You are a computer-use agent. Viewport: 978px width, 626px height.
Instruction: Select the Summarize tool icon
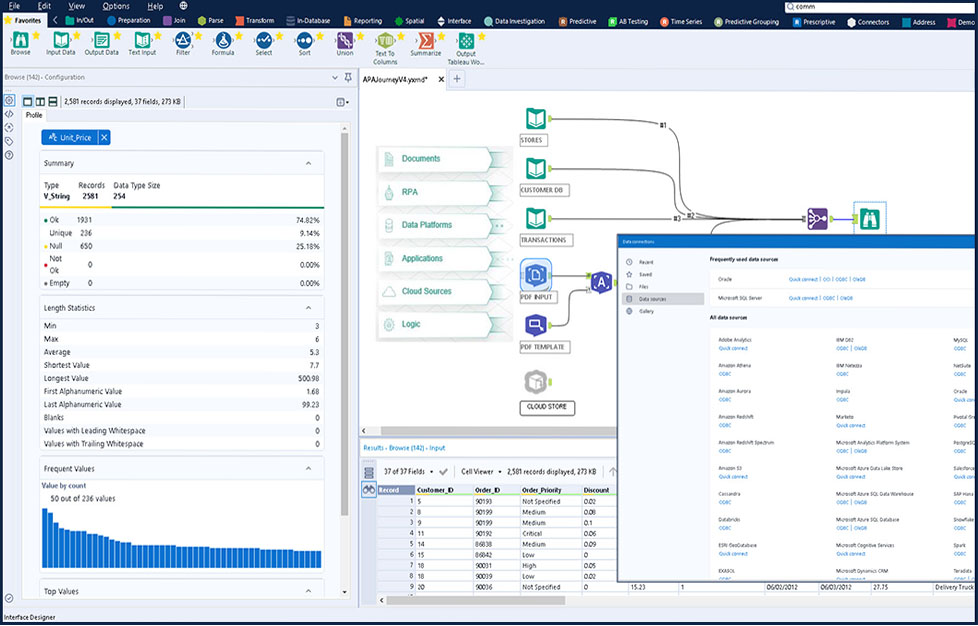point(426,40)
